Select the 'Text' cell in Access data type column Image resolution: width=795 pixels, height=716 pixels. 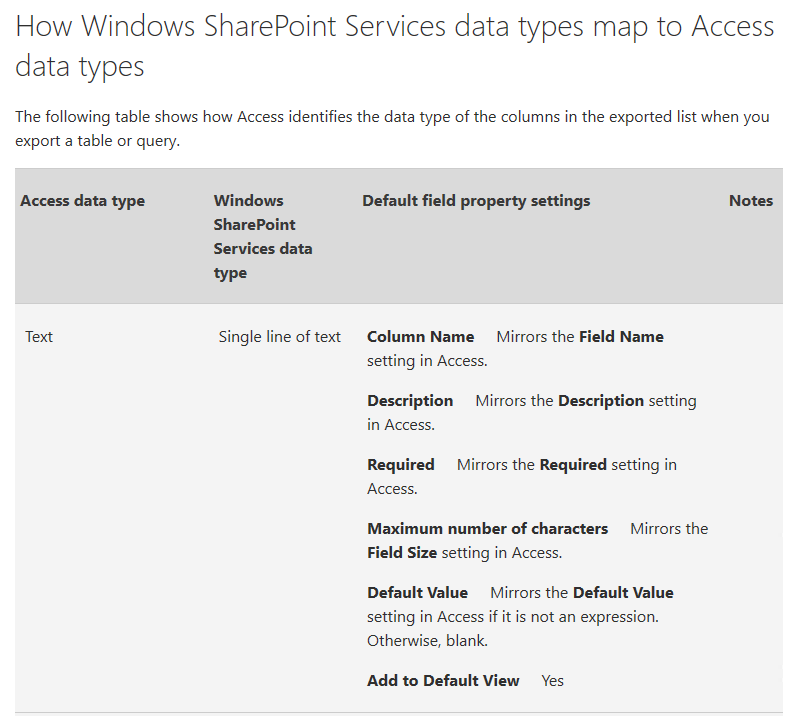coord(39,337)
